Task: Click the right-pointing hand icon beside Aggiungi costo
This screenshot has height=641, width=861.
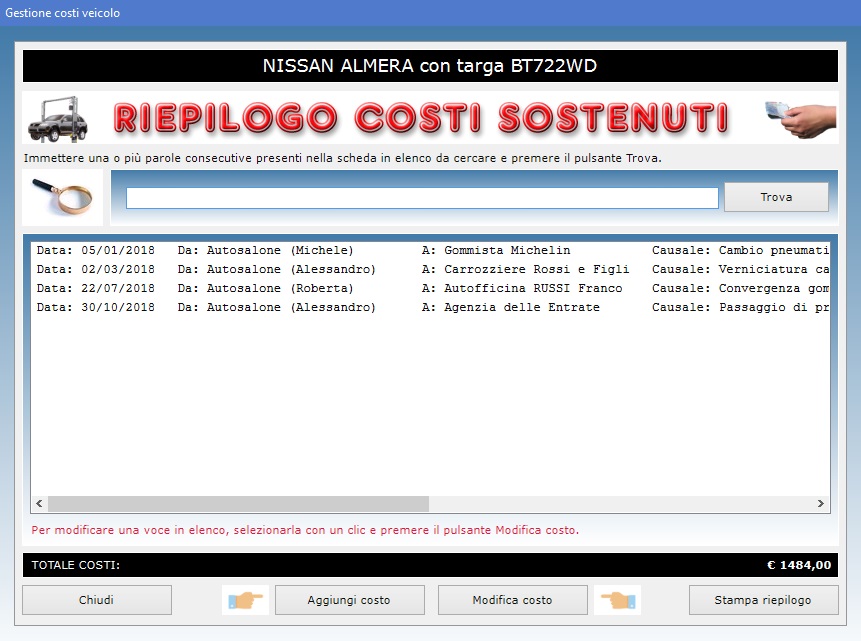Action: [245, 600]
